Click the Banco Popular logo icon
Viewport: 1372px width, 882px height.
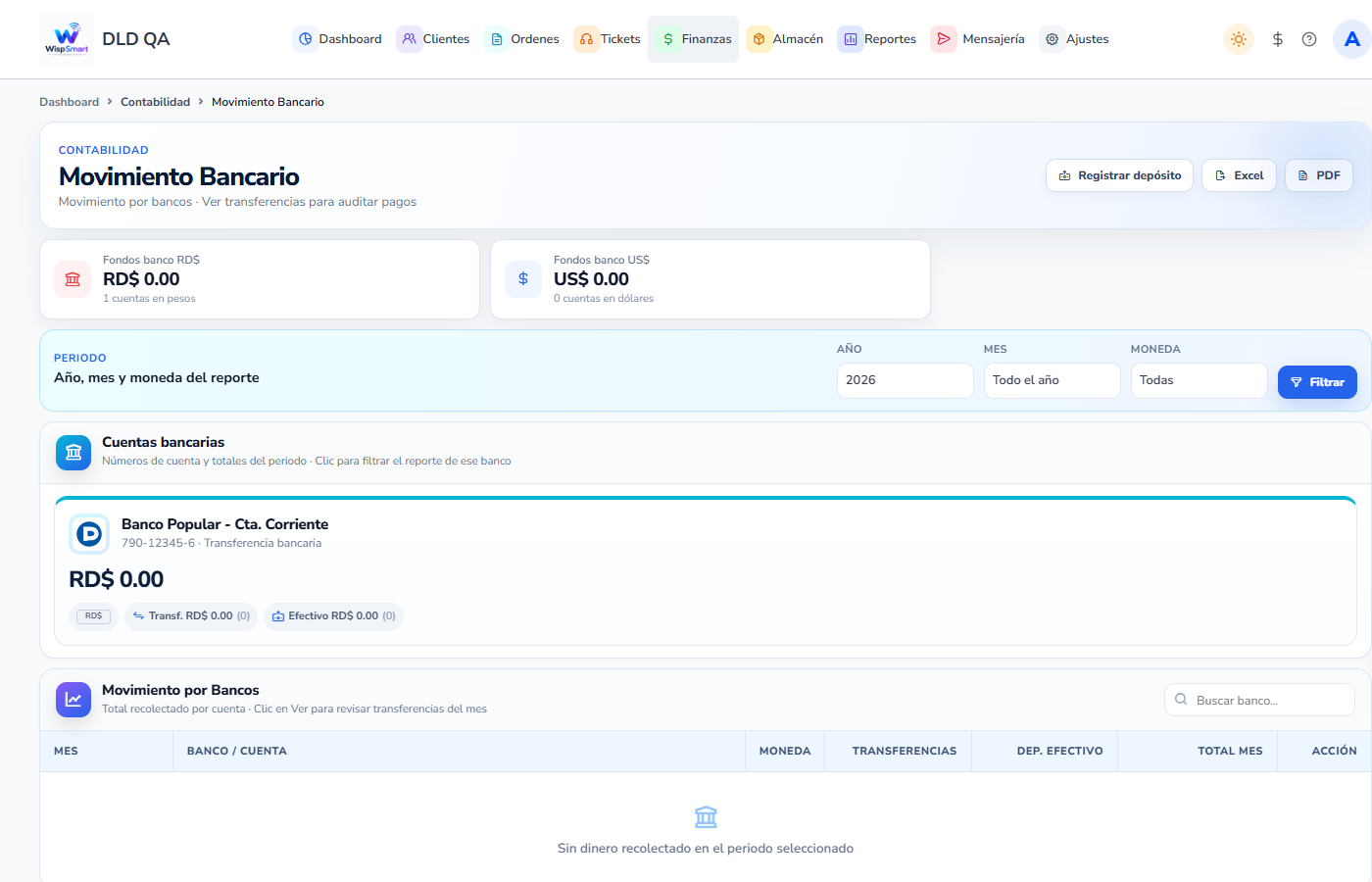(x=89, y=534)
